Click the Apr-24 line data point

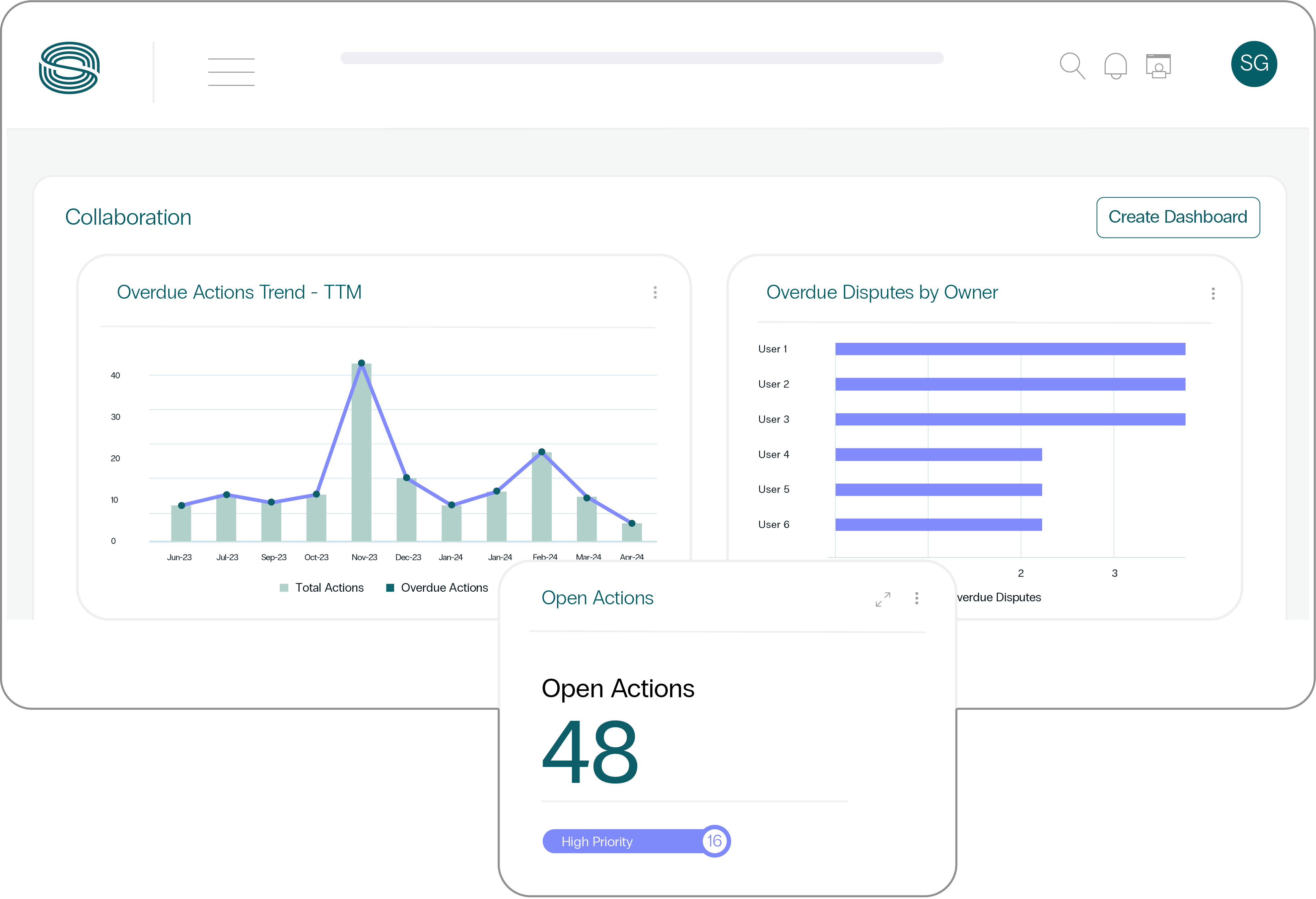click(631, 523)
